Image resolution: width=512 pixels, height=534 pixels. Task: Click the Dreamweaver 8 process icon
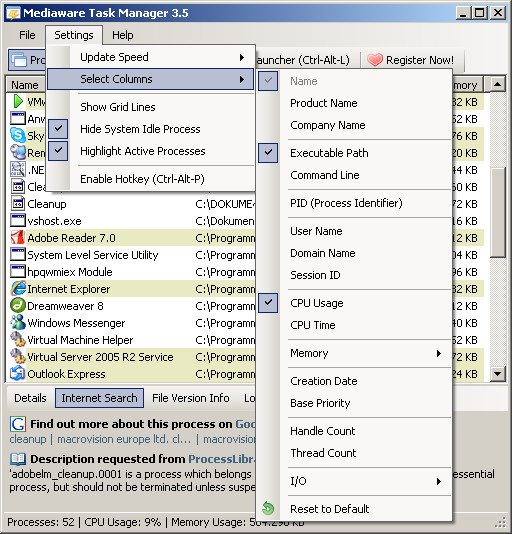tap(18, 305)
